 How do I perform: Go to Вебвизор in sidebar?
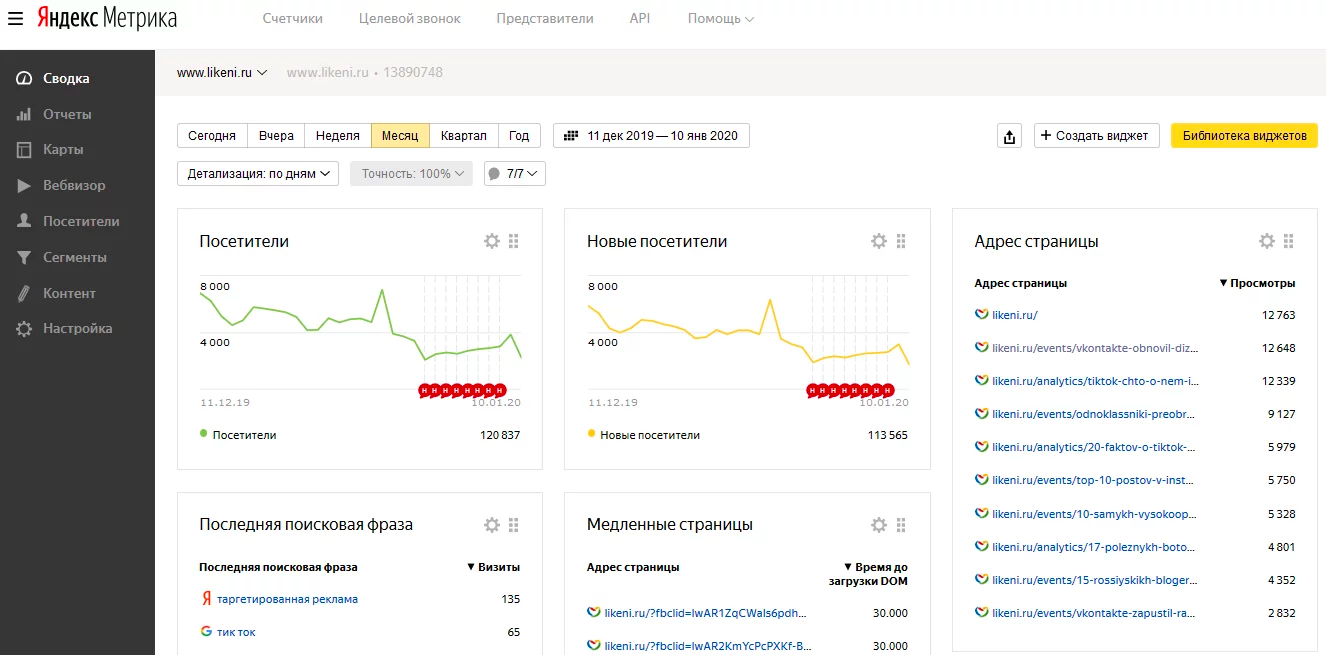73,185
